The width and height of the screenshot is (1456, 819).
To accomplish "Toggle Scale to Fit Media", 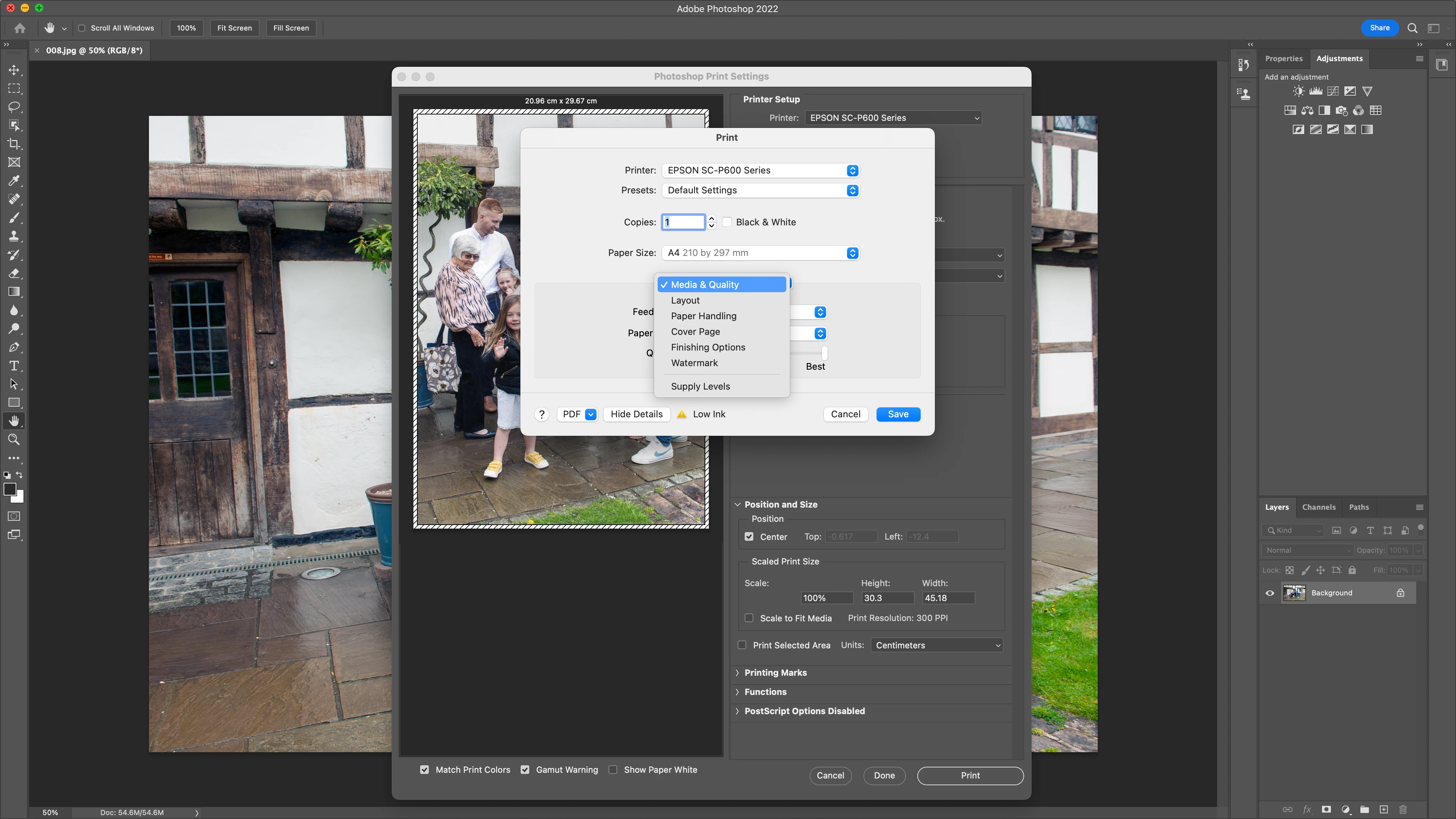I will point(749,618).
